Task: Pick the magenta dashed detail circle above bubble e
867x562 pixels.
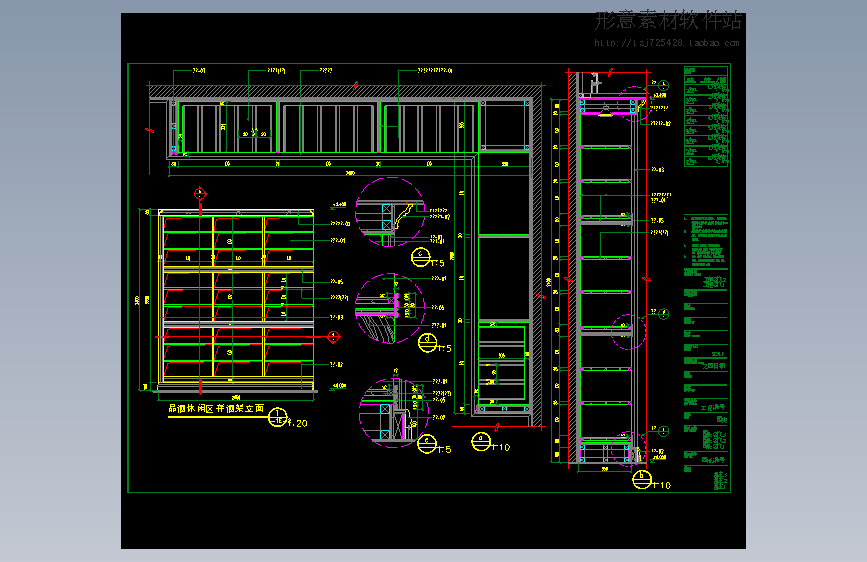Action: pos(394,413)
